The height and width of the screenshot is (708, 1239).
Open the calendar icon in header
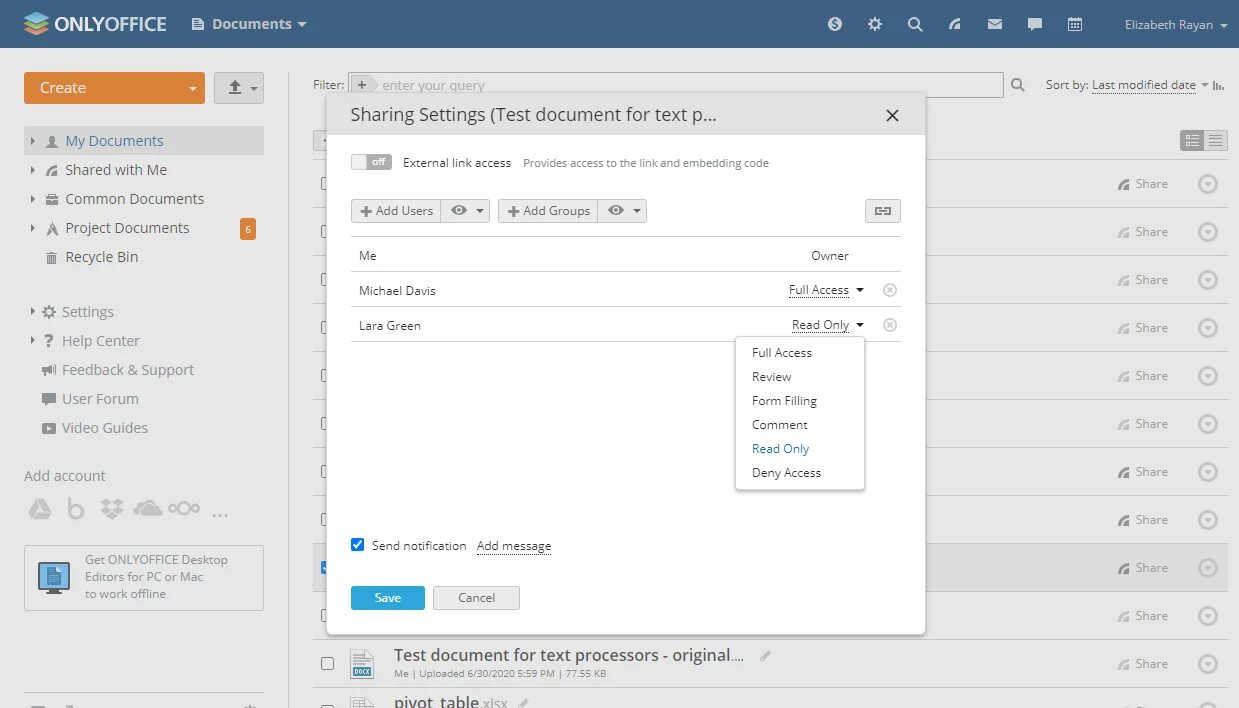coord(1075,24)
